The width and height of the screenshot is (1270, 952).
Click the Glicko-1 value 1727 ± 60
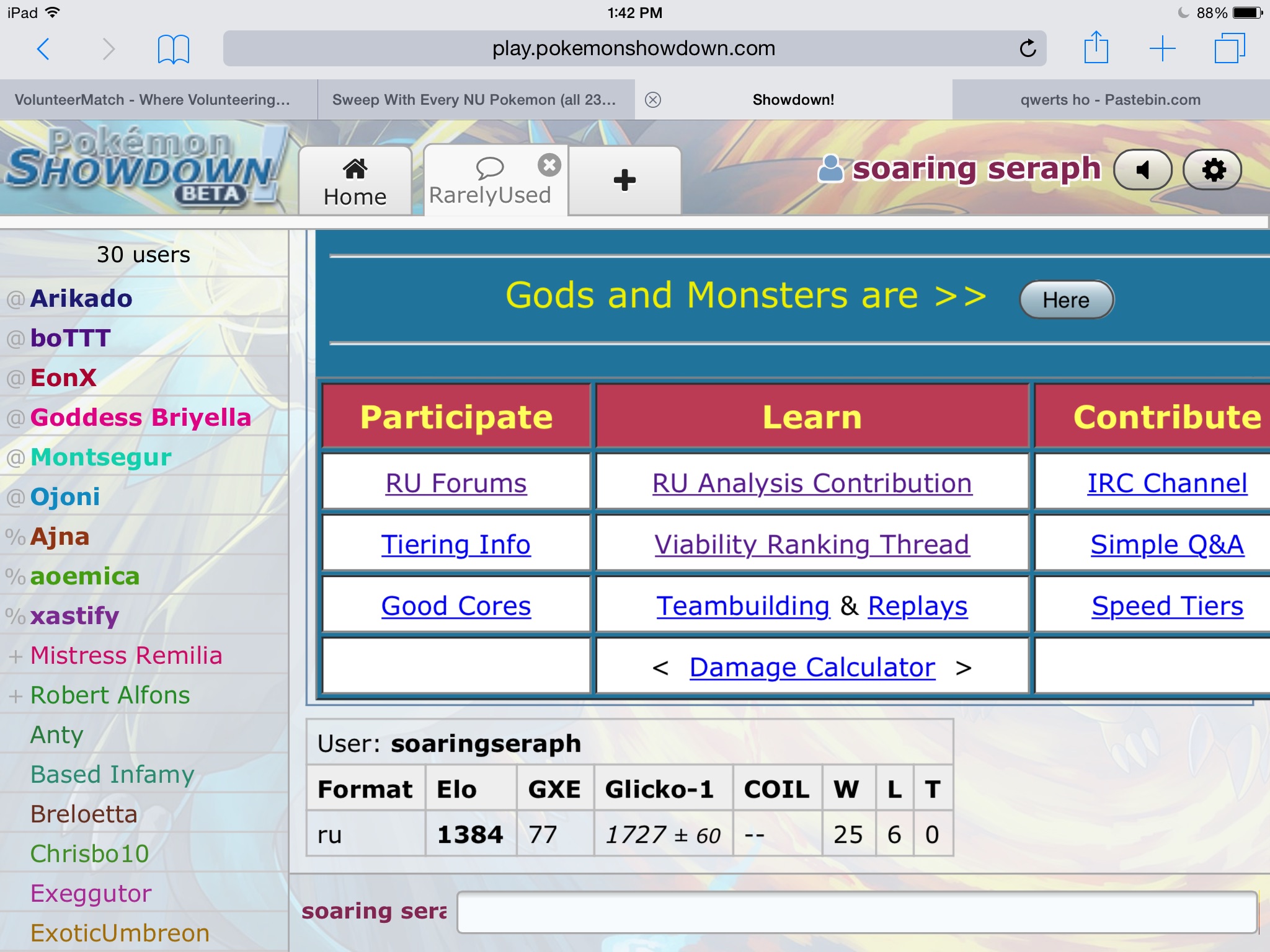(x=663, y=835)
